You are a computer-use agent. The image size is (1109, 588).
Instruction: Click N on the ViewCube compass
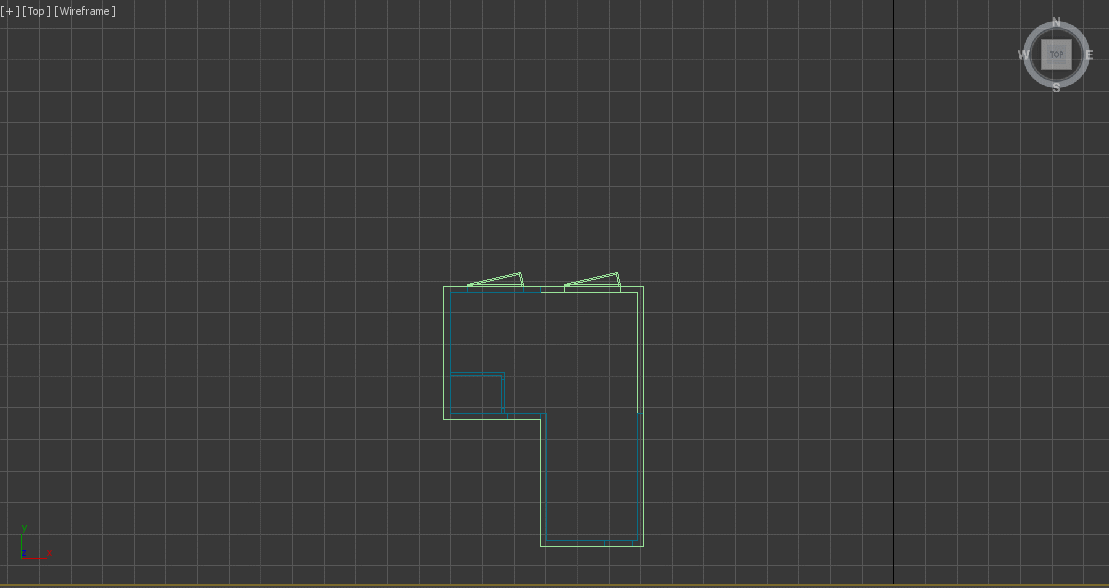coord(1056,20)
